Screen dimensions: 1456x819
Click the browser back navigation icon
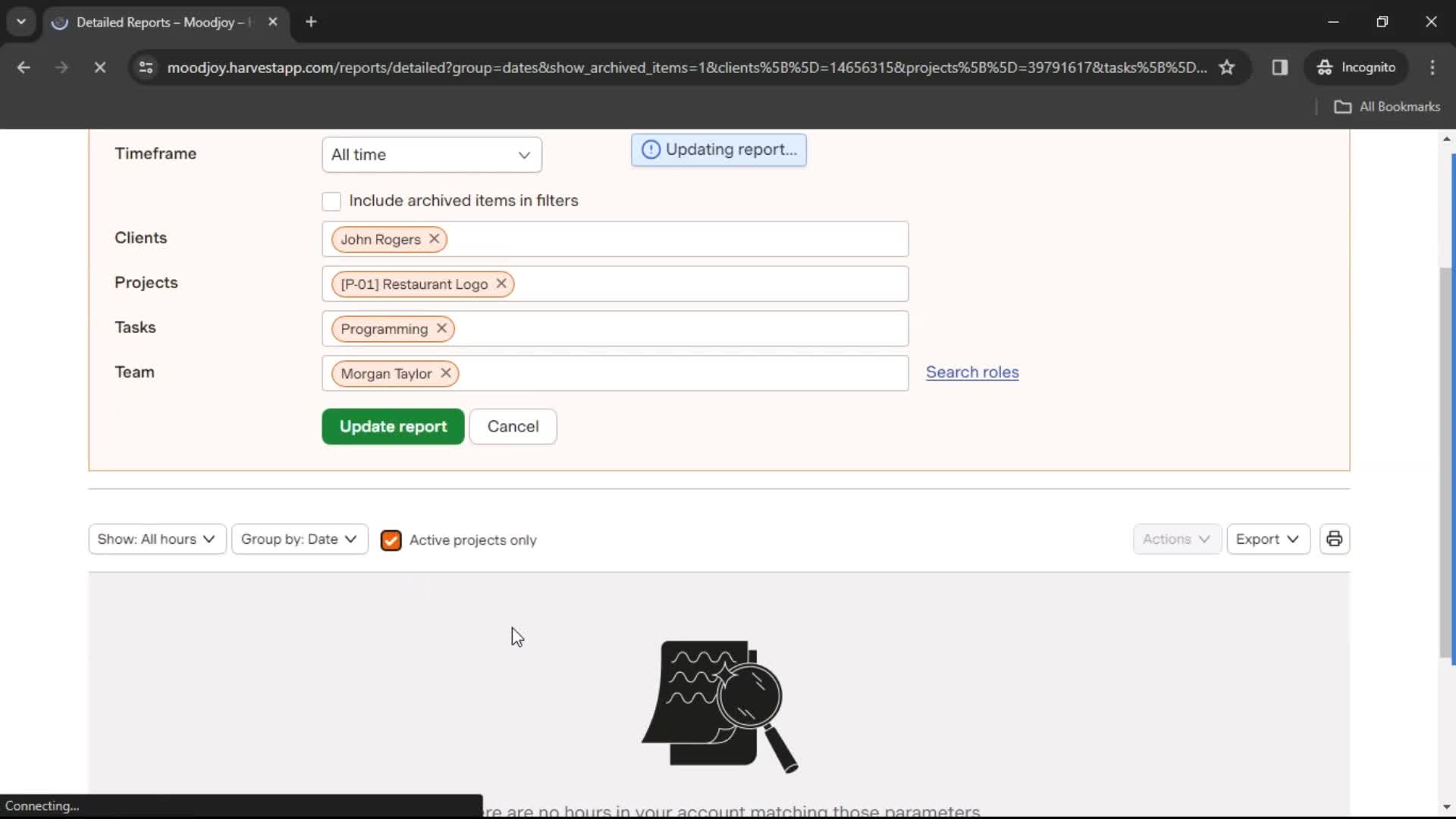point(24,67)
